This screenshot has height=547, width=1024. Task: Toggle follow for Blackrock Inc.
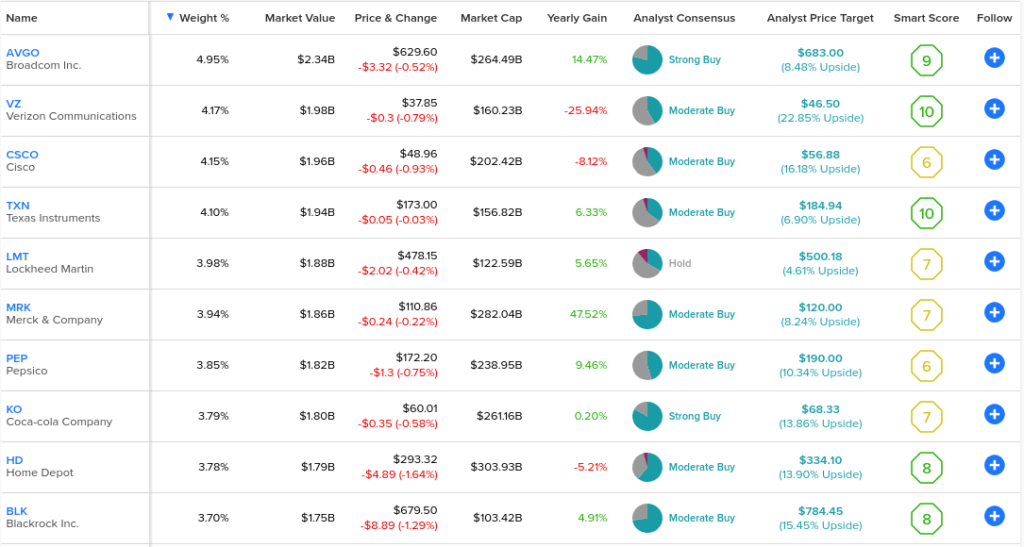[994, 516]
